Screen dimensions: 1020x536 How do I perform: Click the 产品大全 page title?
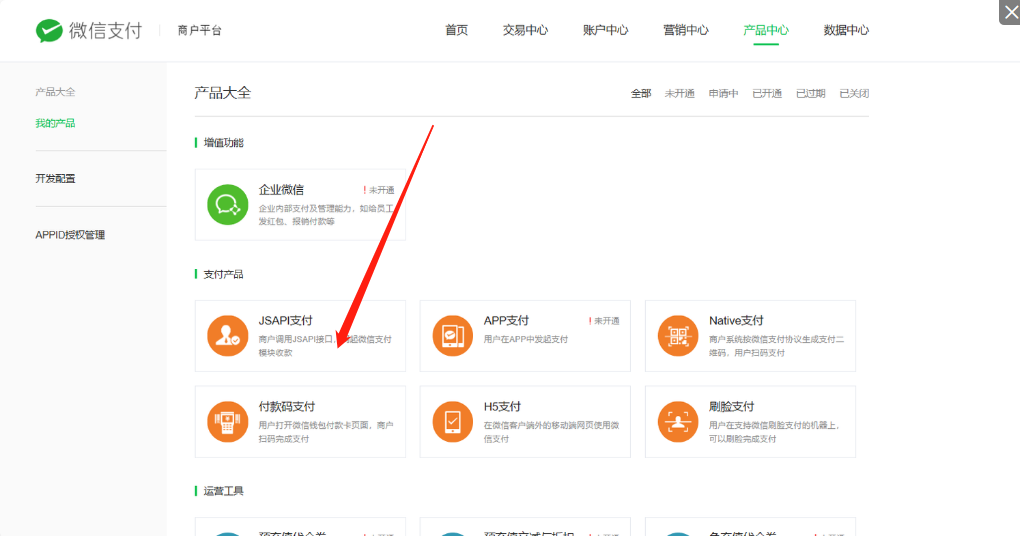click(x=222, y=93)
